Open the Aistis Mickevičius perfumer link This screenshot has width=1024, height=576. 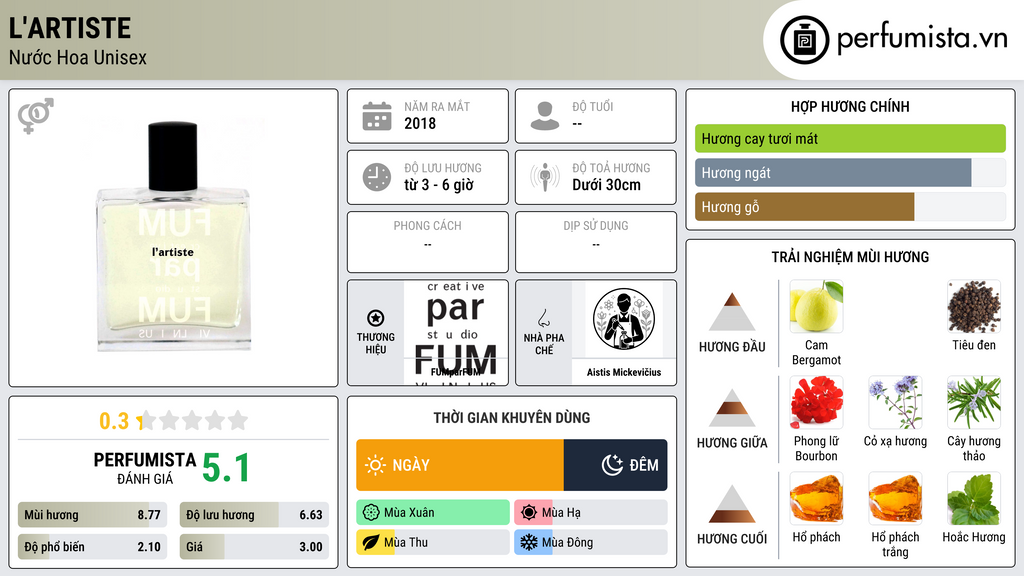(624, 372)
